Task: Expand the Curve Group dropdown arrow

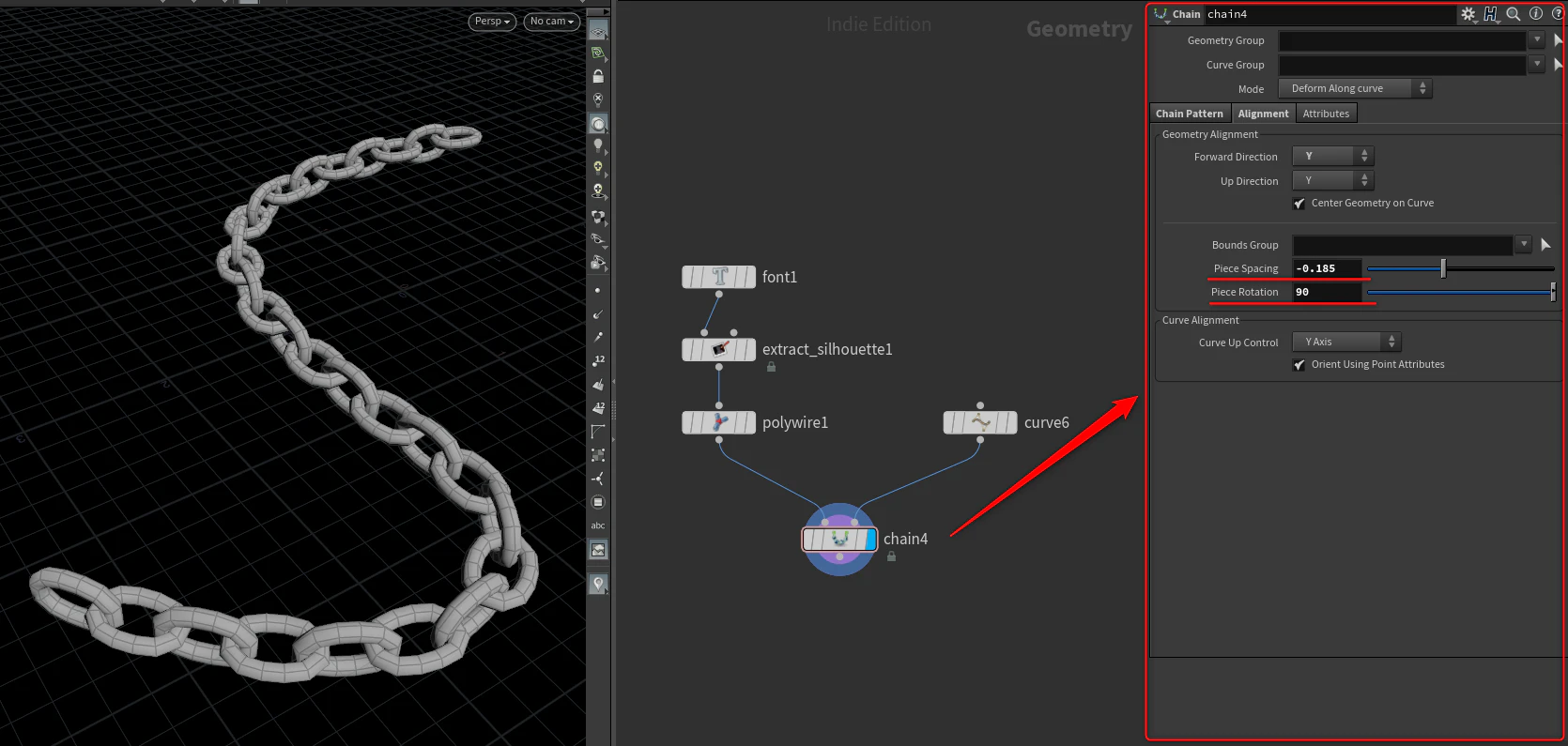Action: tap(1537, 65)
